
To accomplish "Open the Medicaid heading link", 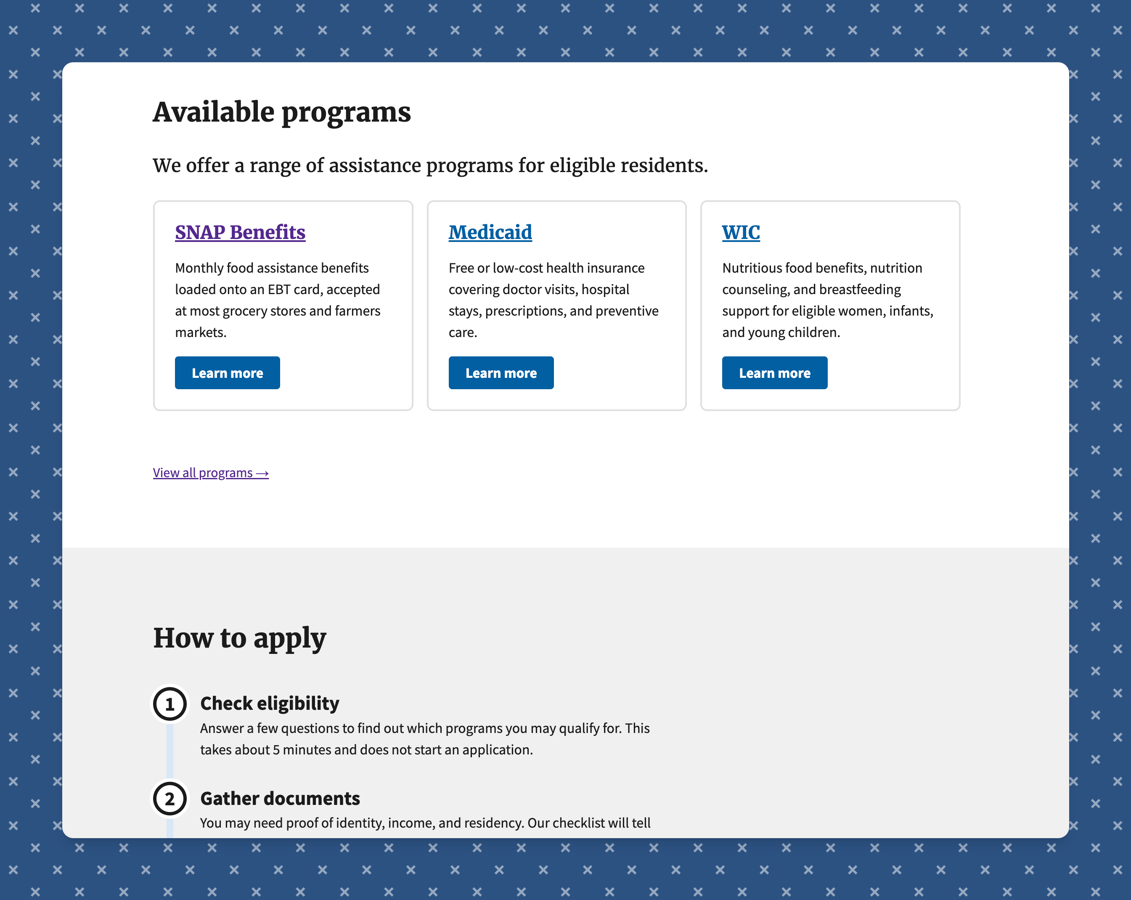I will (490, 232).
